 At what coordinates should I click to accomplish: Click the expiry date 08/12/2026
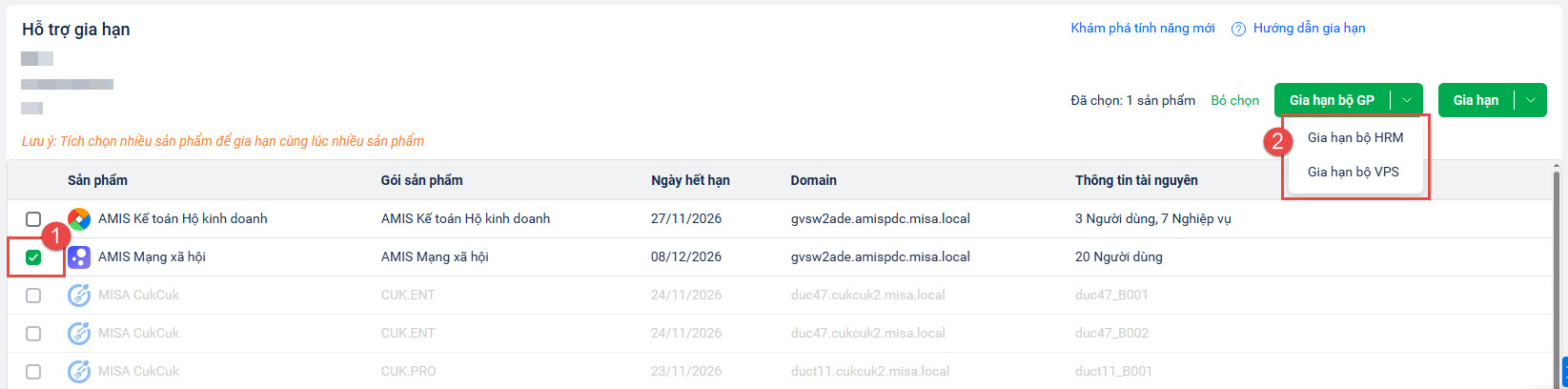coord(686,256)
